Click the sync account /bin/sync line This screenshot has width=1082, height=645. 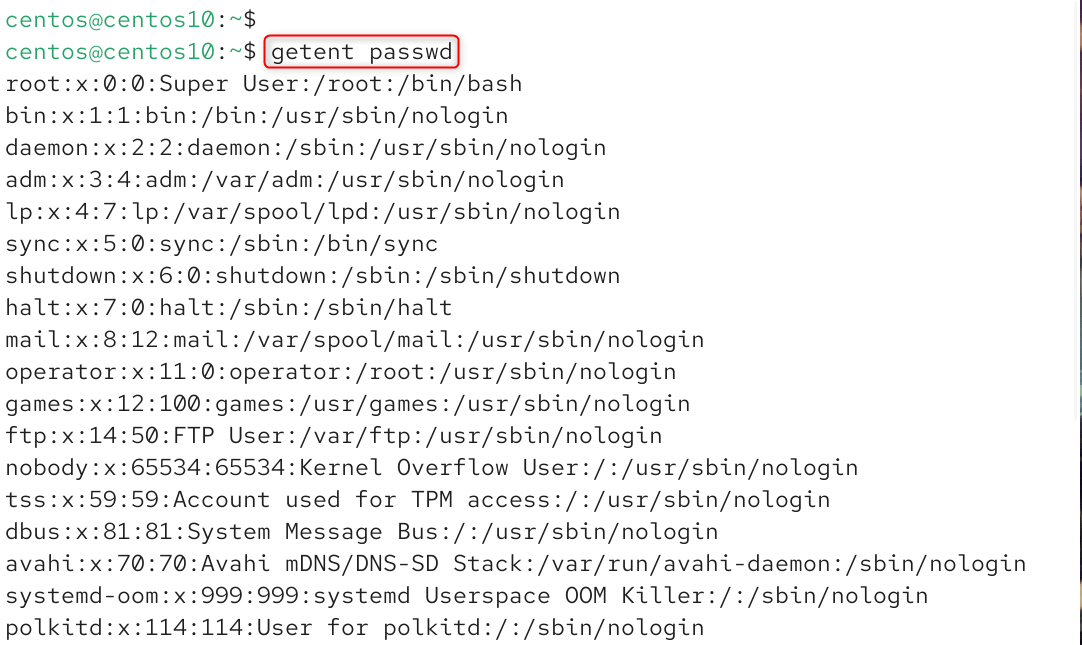(221, 244)
